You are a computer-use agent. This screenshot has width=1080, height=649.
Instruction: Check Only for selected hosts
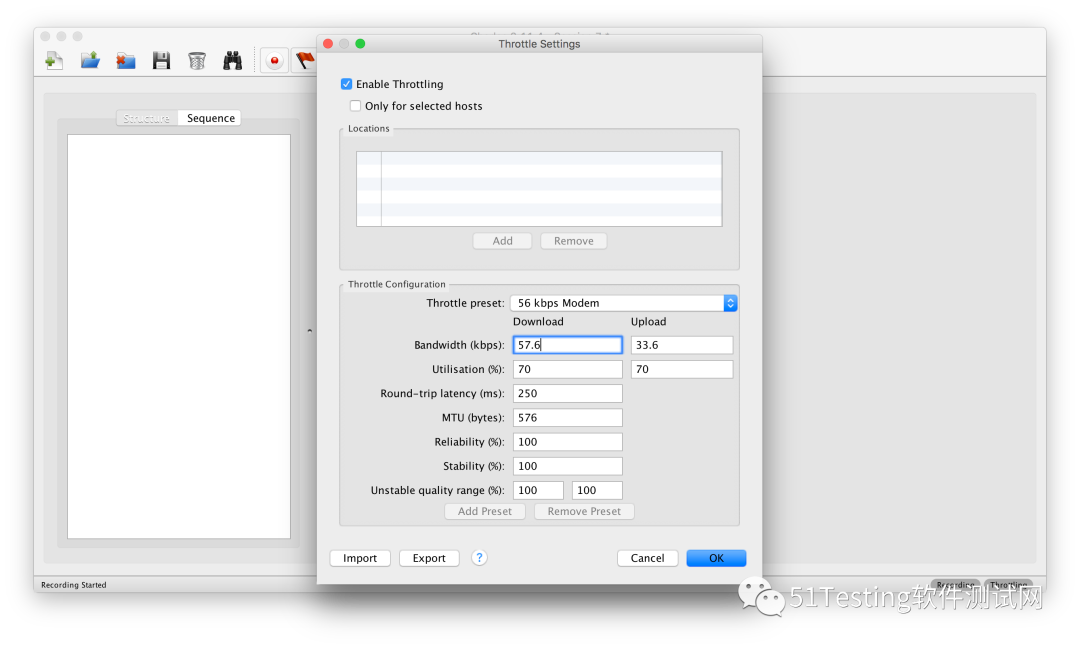tap(355, 105)
